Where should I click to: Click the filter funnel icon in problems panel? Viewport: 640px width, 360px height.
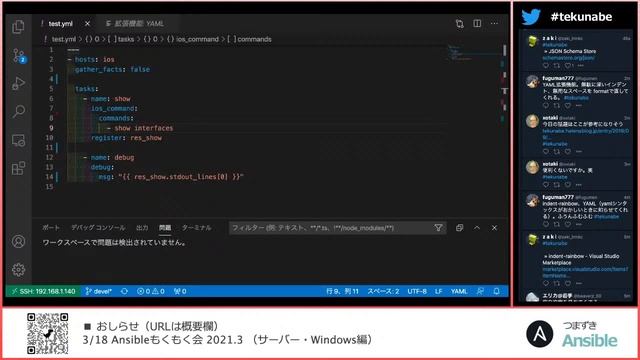click(438, 228)
